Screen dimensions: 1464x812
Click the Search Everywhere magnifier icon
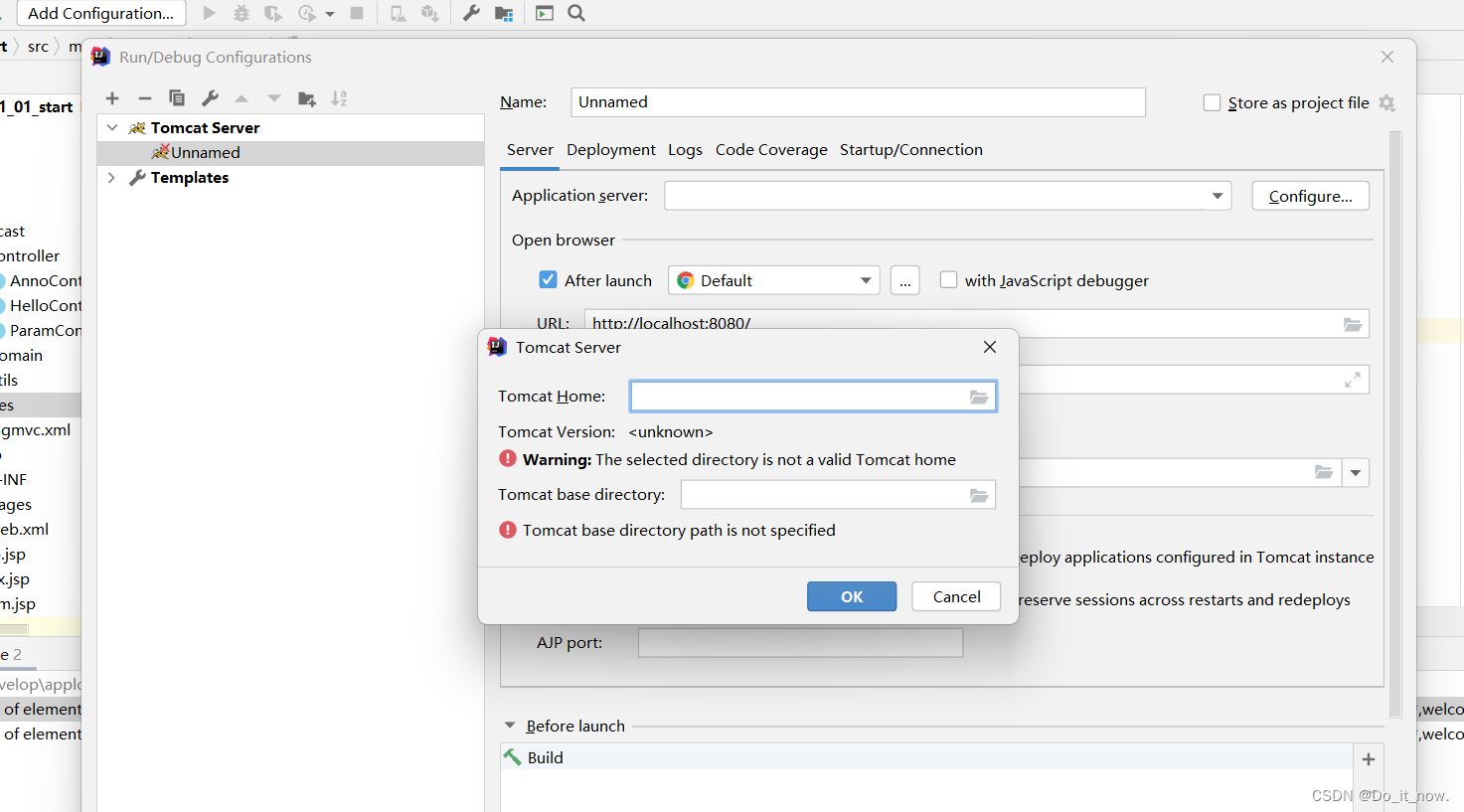(576, 13)
